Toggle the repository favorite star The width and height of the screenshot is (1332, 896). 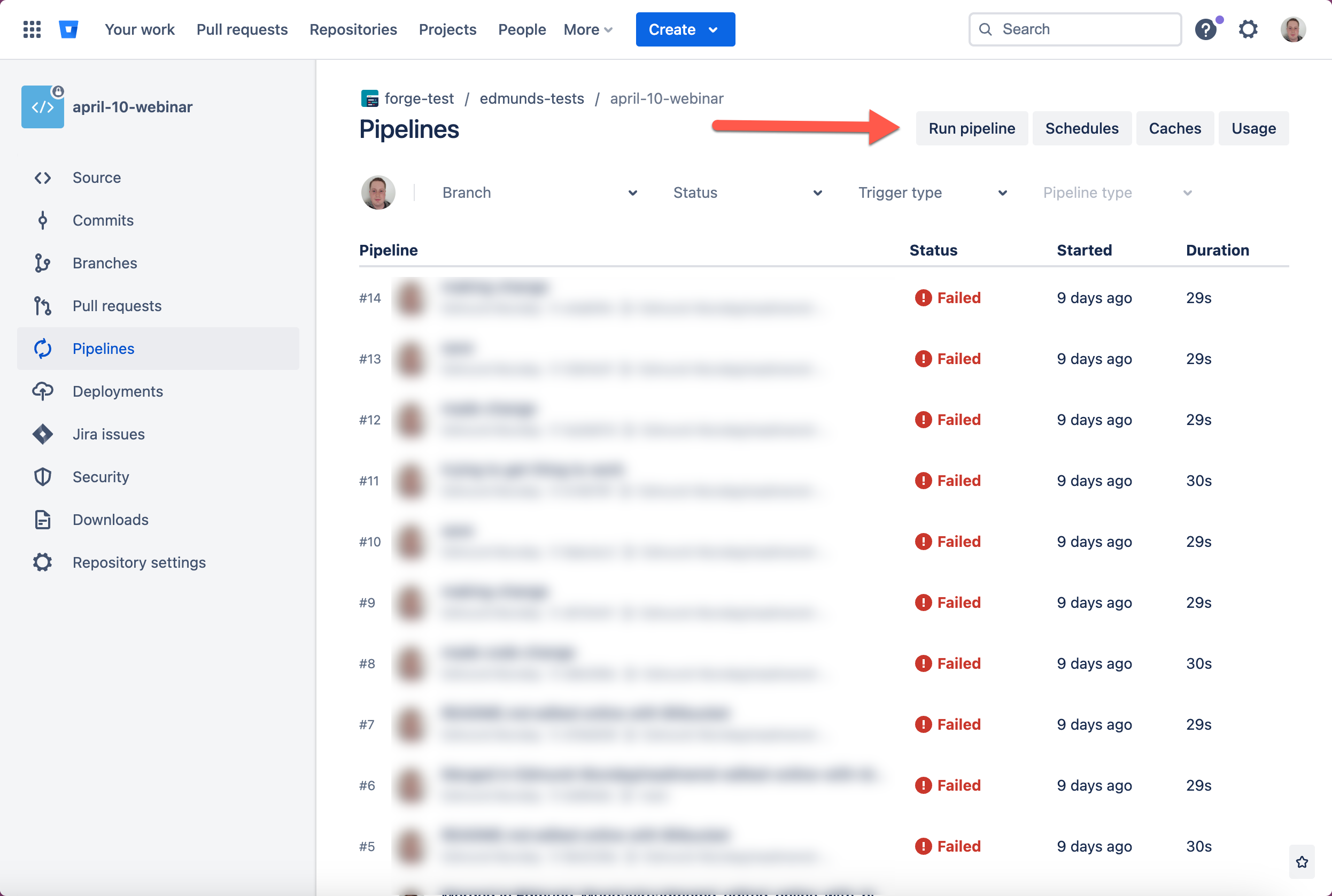[1302, 862]
